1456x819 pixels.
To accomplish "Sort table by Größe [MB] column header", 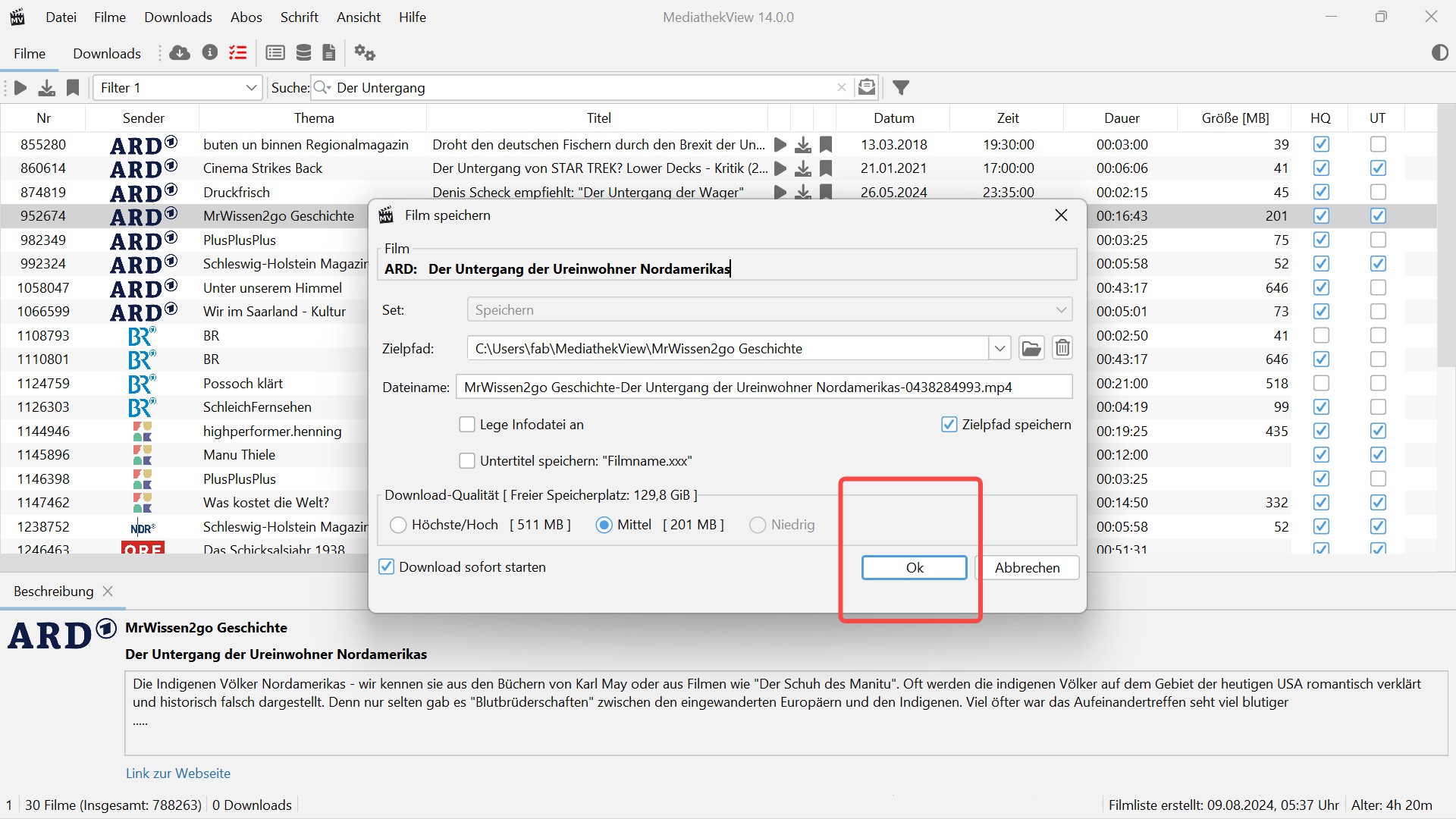I will [1235, 118].
